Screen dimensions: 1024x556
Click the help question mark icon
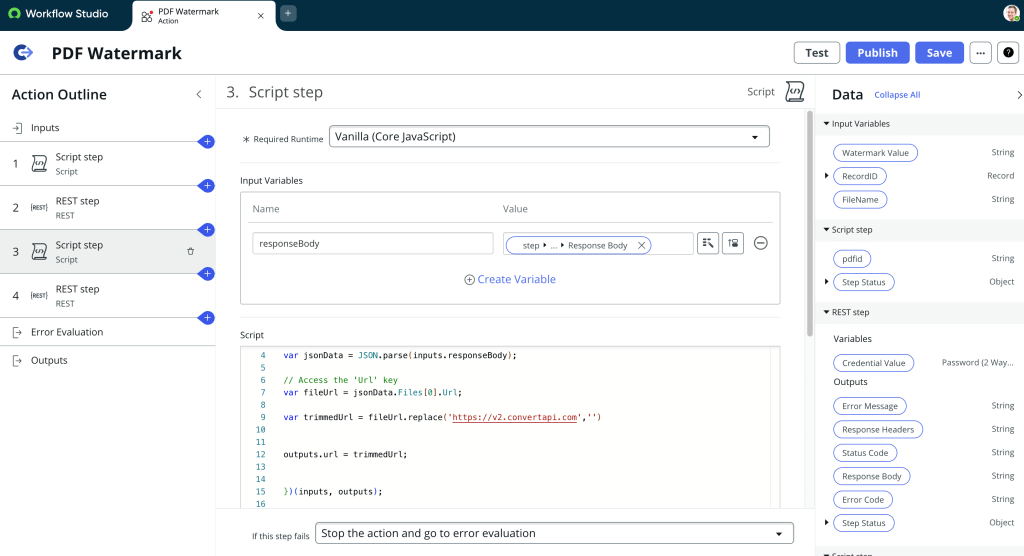pos(1008,53)
